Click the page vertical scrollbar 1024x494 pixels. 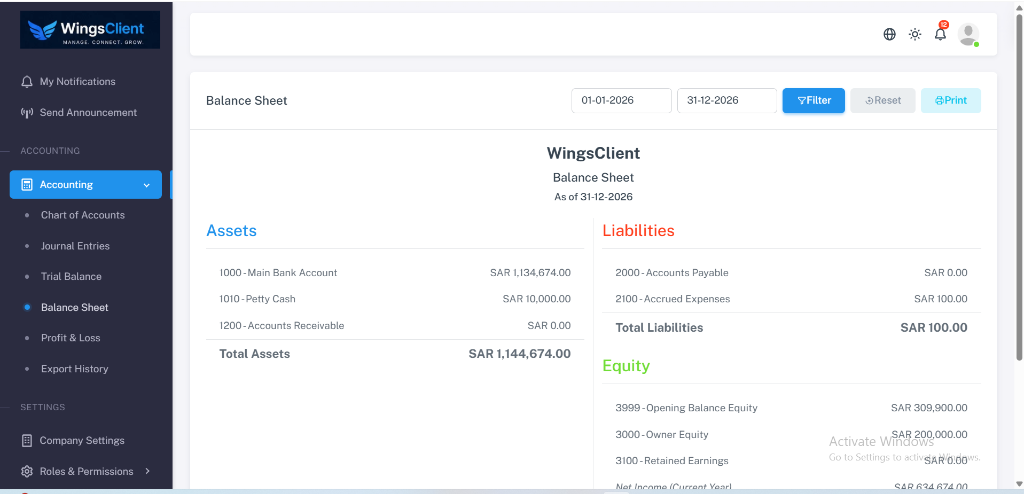tap(1019, 186)
